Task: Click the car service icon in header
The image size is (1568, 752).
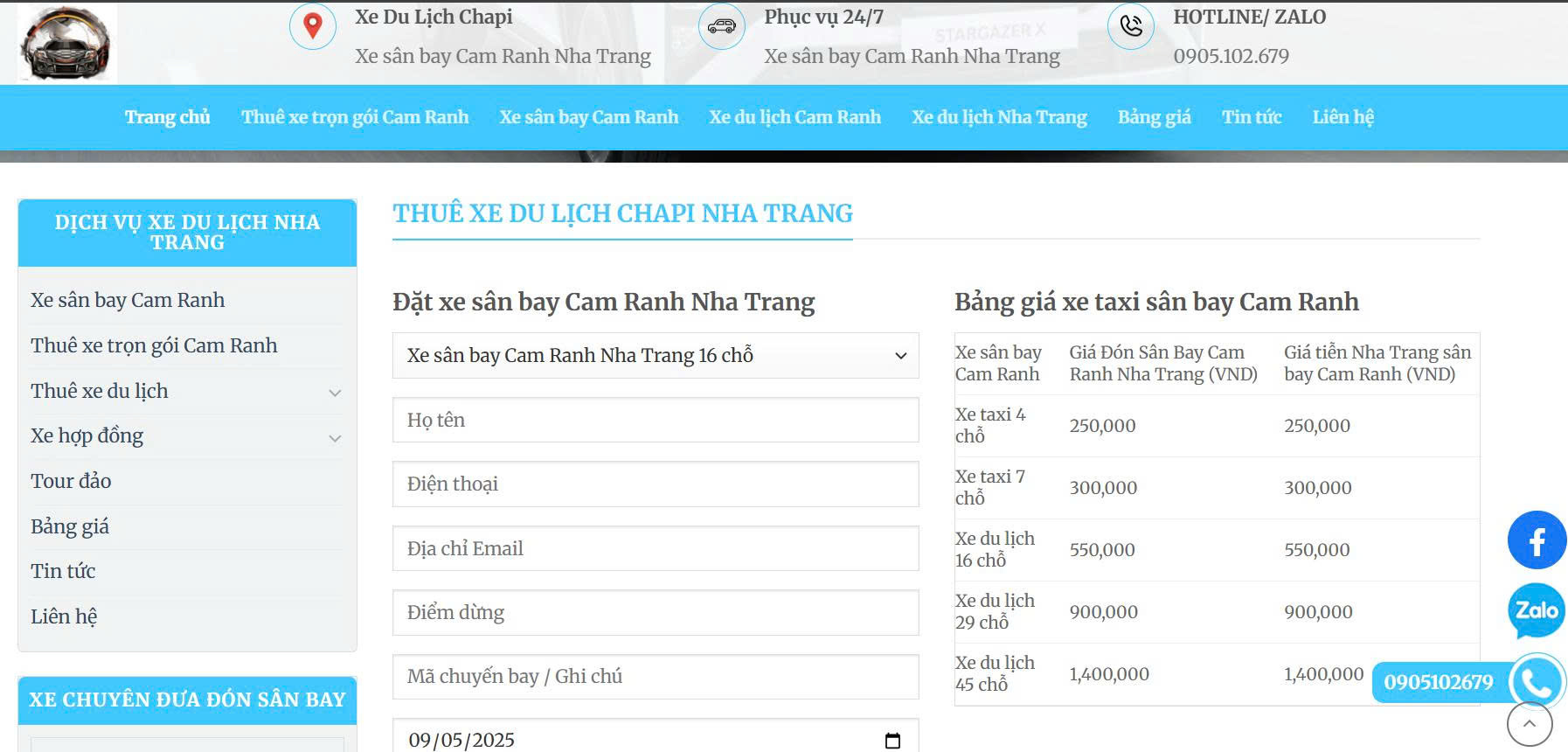Action: click(x=721, y=26)
